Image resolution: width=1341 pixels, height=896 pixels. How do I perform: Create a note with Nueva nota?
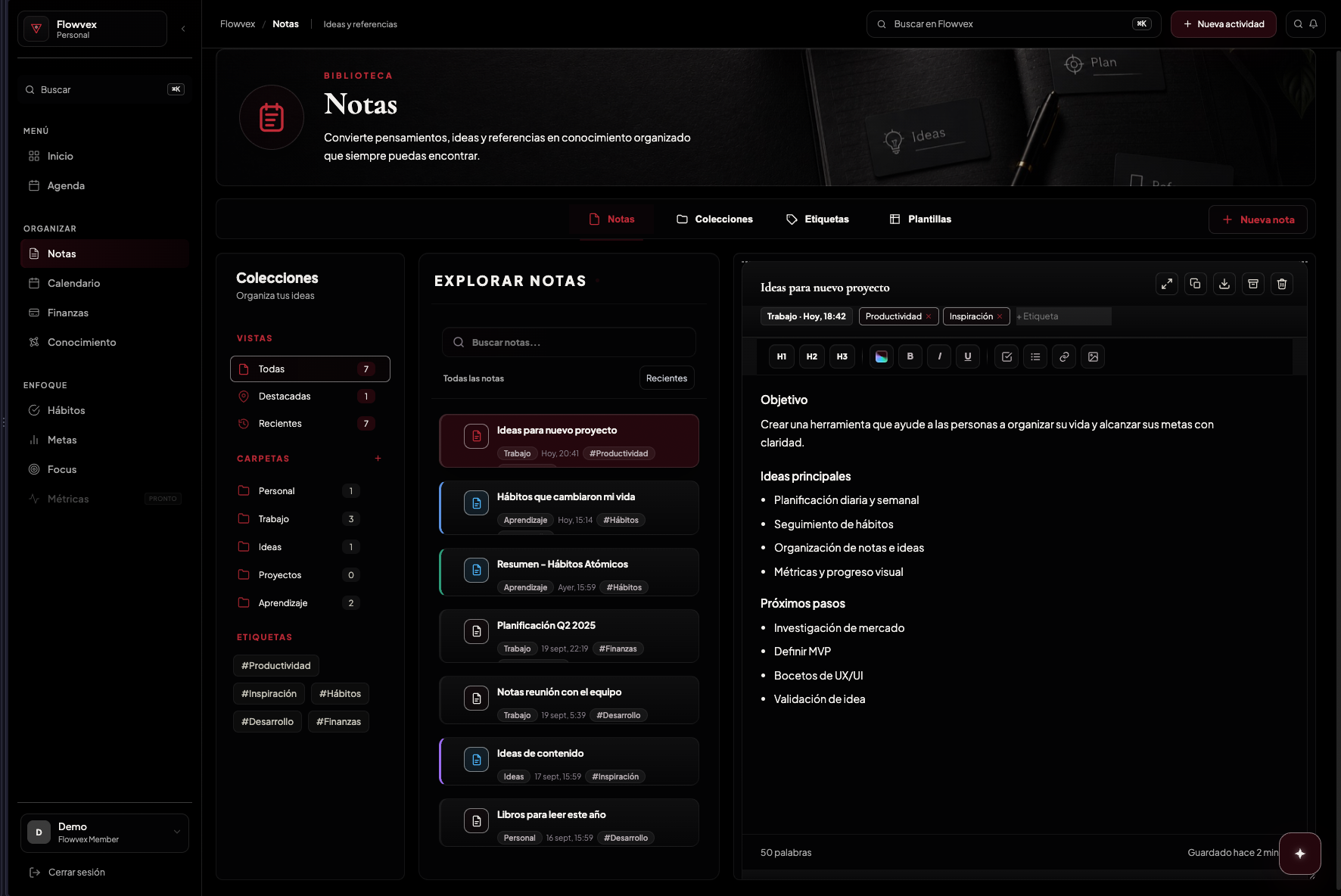pyautogui.click(x=1258, y=219)
